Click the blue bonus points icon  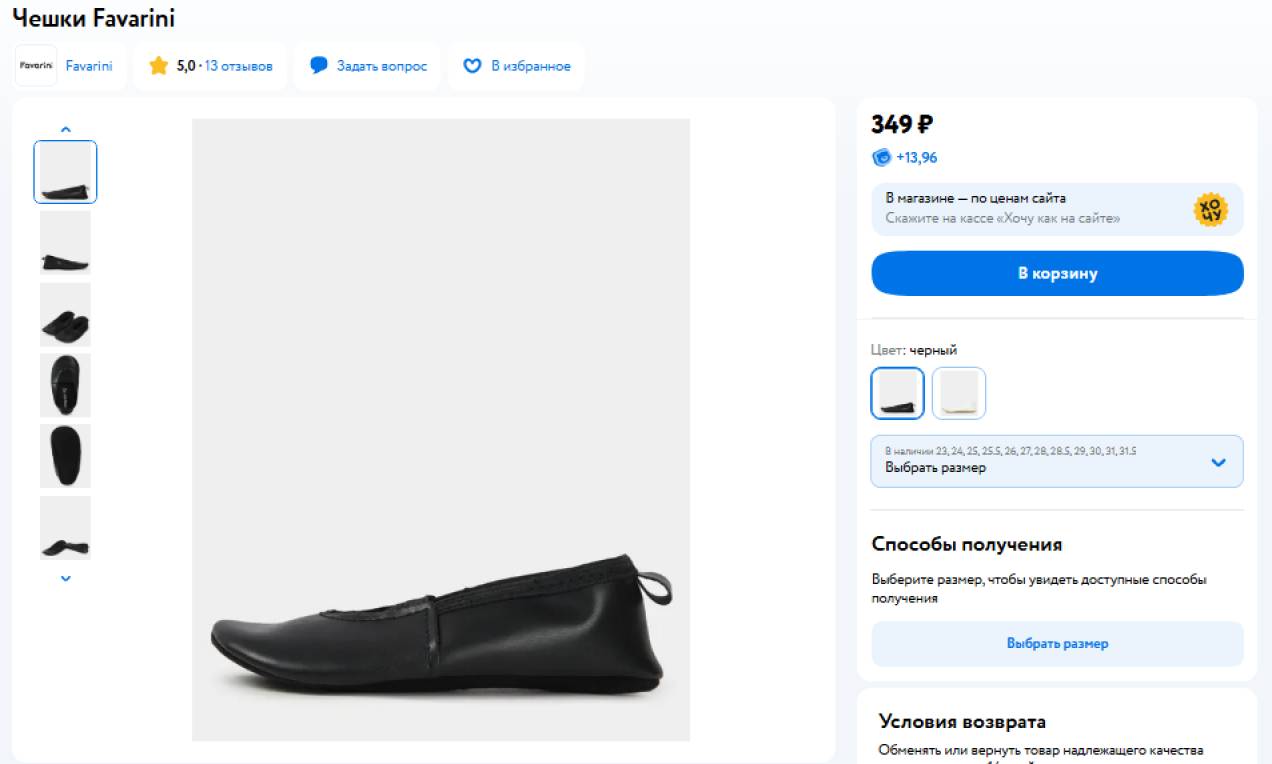[881, 157]
